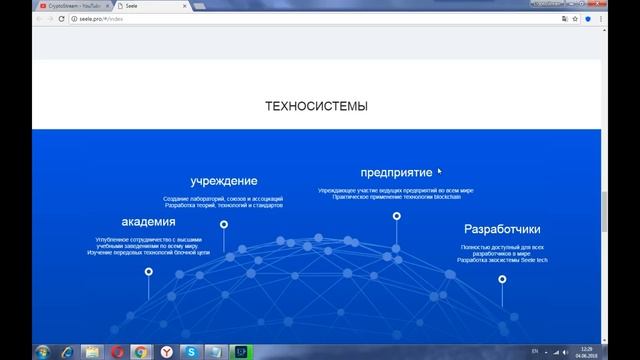This screenshot has height=360, width=640.
Task: Launch Internet Explorer from the taskbar
Action: coord(67,352)
